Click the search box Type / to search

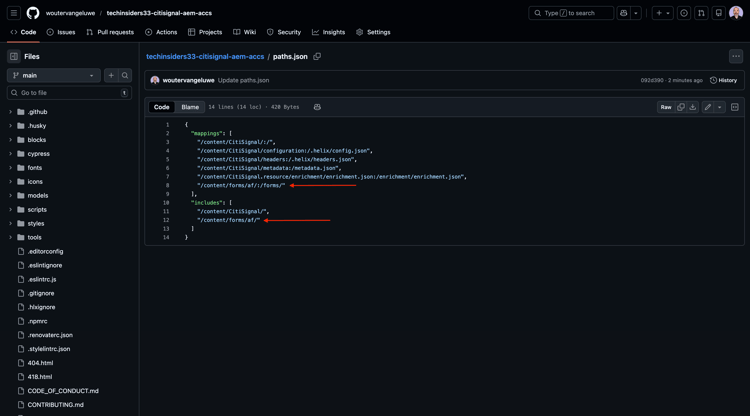(x=571, y=13)
